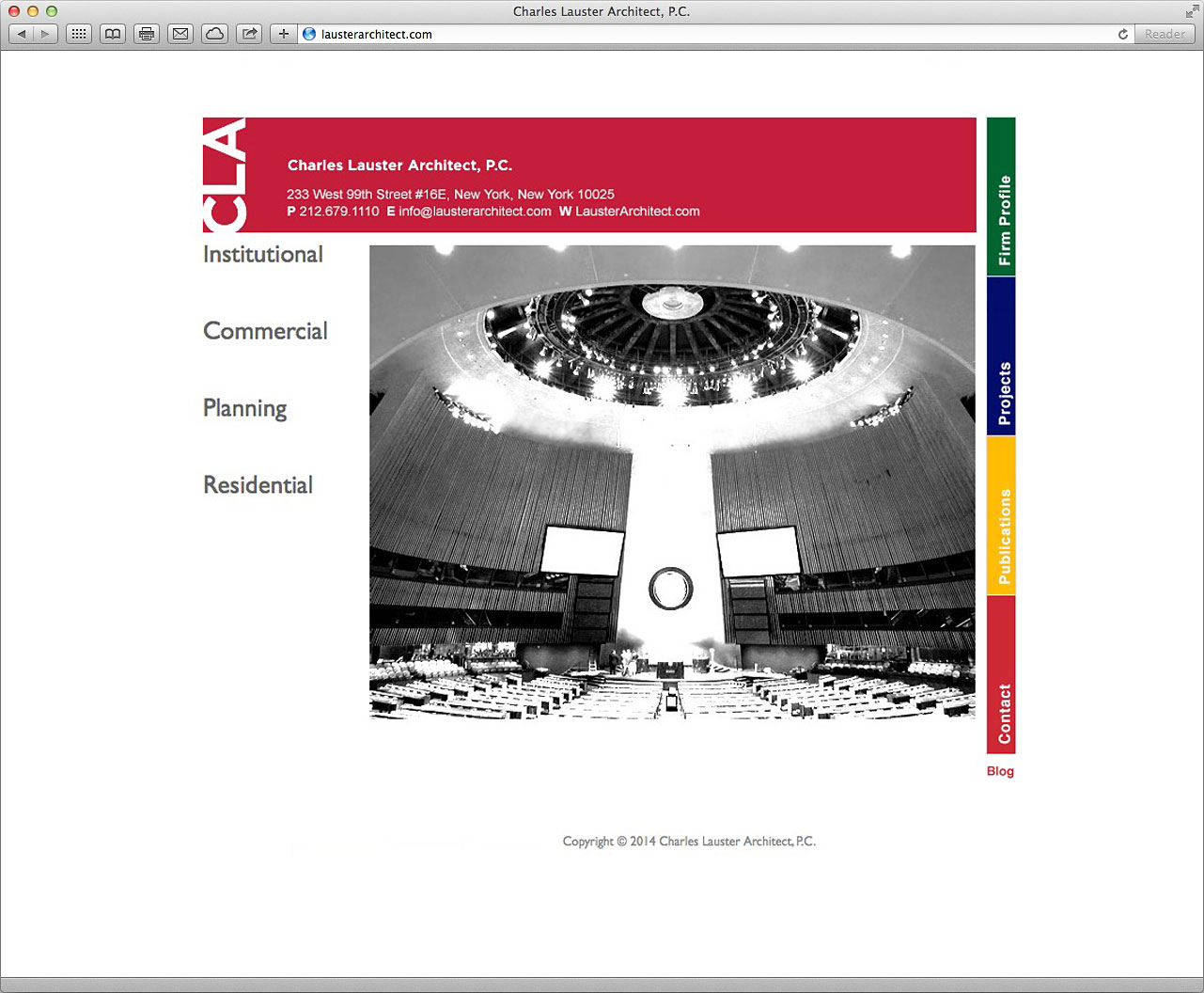Follow the Blog link below the tabs
The width and height of the screenshot is (1204, 993).
(1000, 771)
